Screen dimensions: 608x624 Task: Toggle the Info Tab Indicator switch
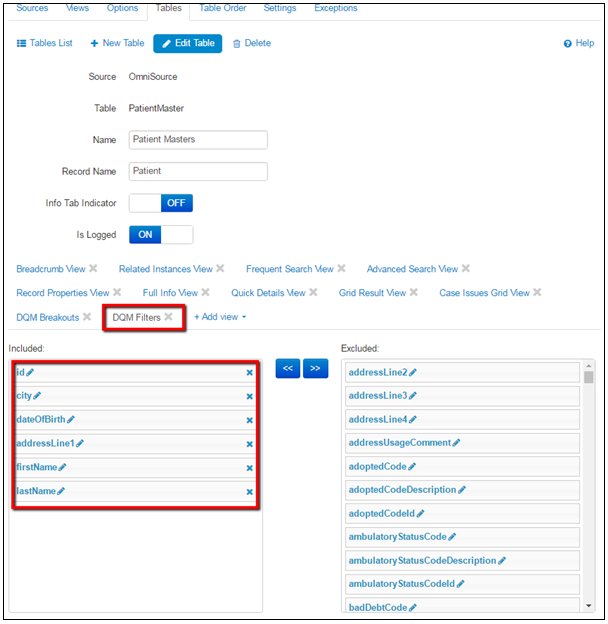click(161, 203)
